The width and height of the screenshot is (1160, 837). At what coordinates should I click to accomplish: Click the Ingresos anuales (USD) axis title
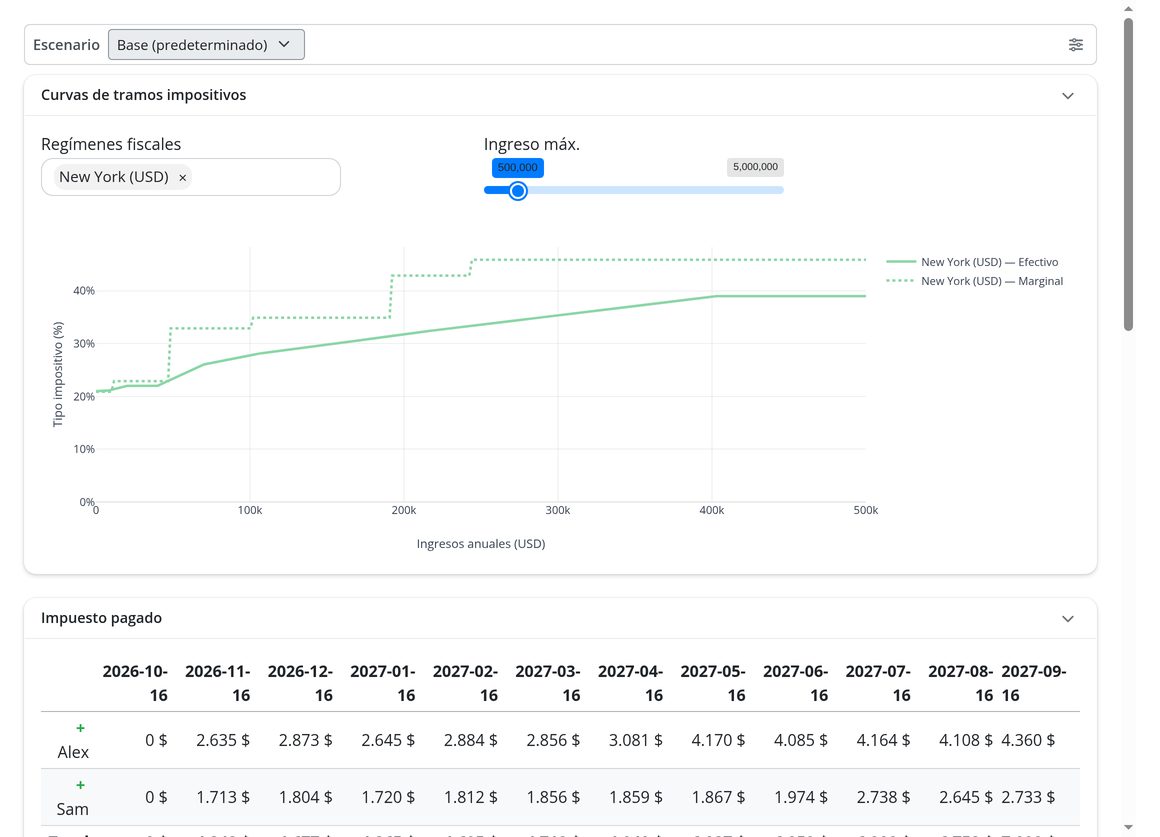481,544
